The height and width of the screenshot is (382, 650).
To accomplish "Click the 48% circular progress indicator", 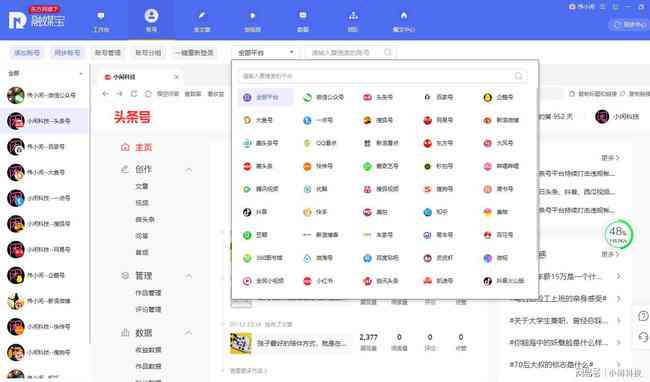I will 618,235.
